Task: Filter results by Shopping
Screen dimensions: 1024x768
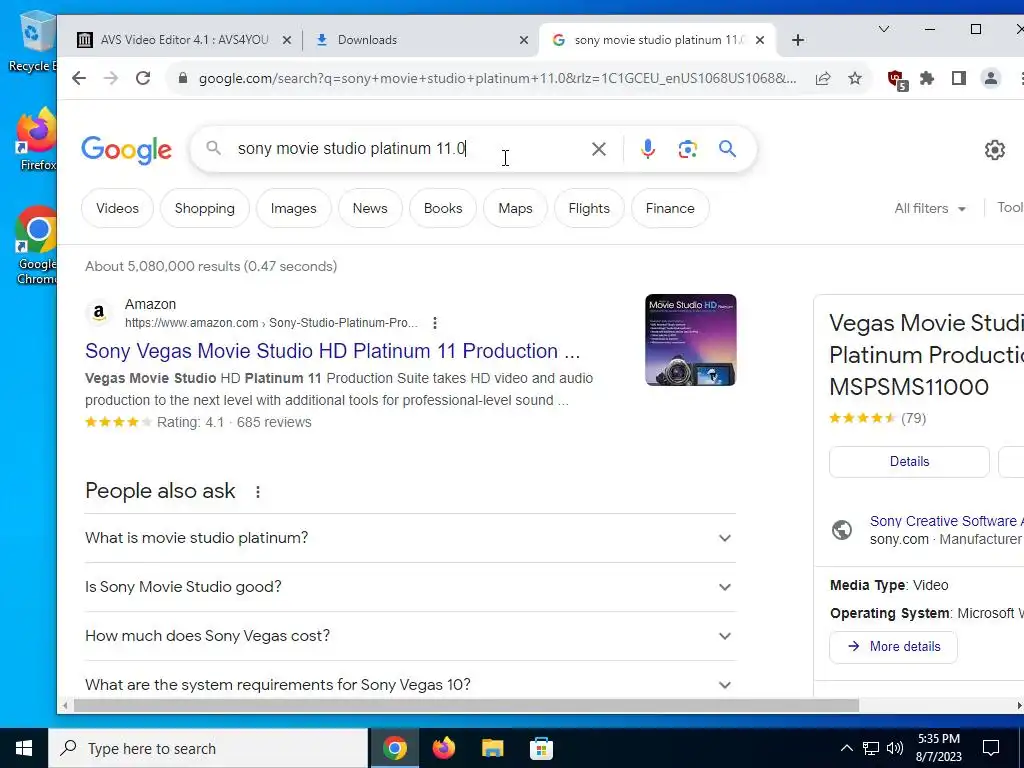Action: 204,208
